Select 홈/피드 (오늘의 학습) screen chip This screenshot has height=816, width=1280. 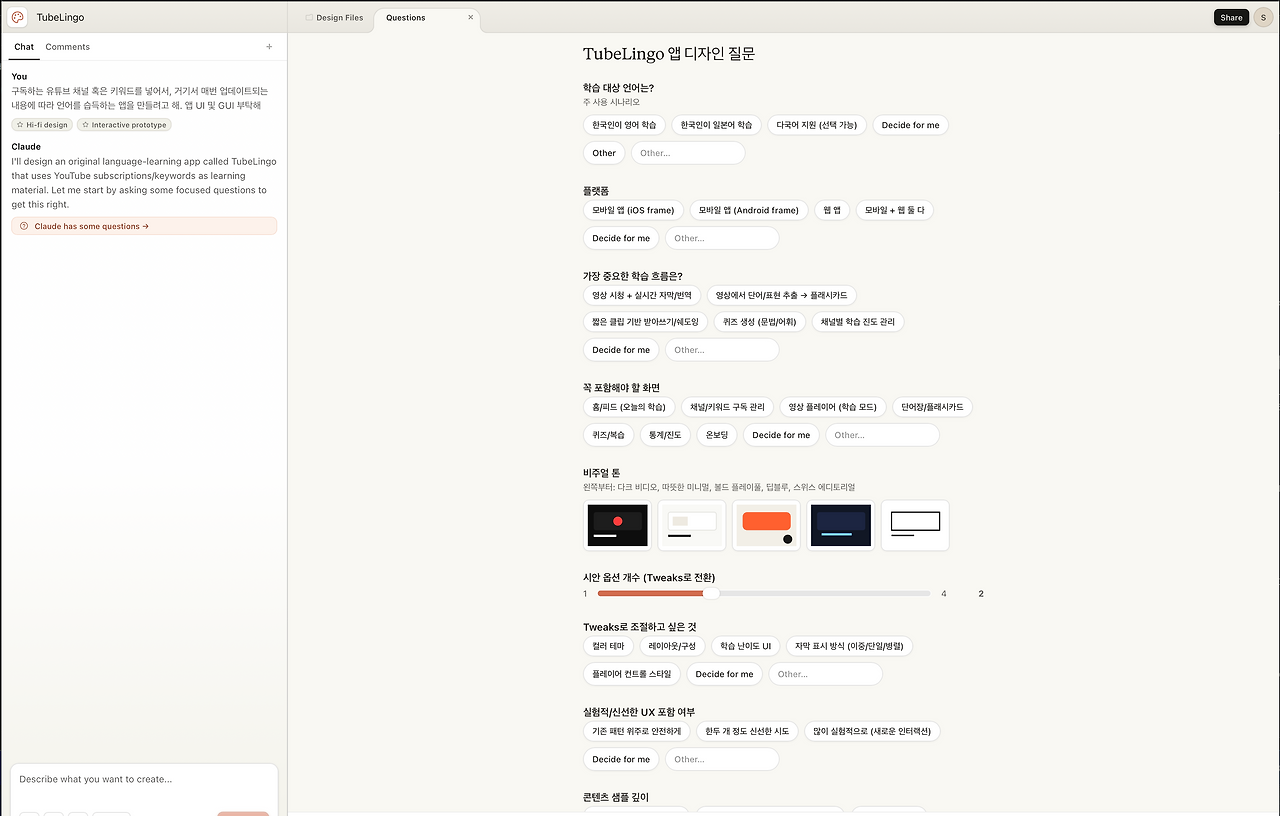(629, 407)
